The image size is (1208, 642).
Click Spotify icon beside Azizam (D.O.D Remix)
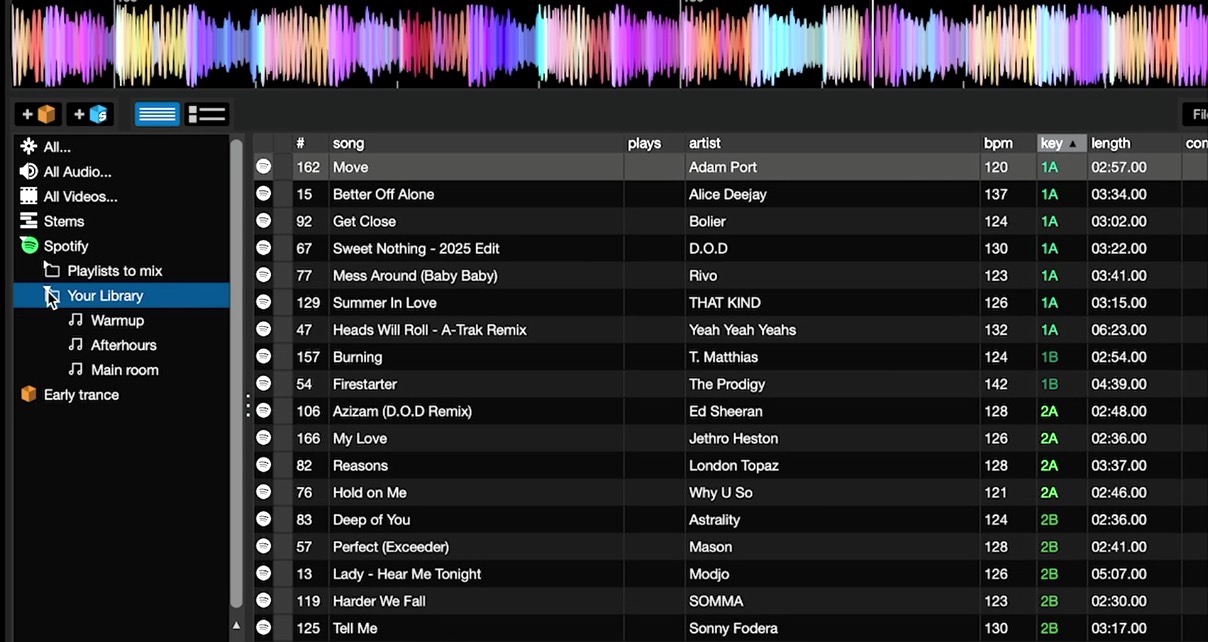[263, 411]
